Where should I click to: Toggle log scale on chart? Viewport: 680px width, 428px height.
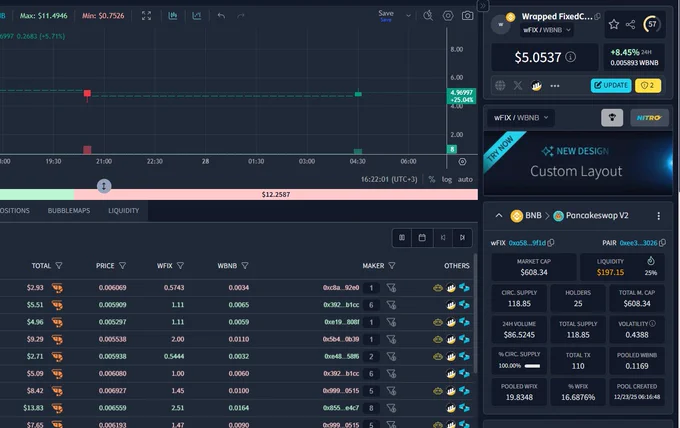click(x=447, y=180)
